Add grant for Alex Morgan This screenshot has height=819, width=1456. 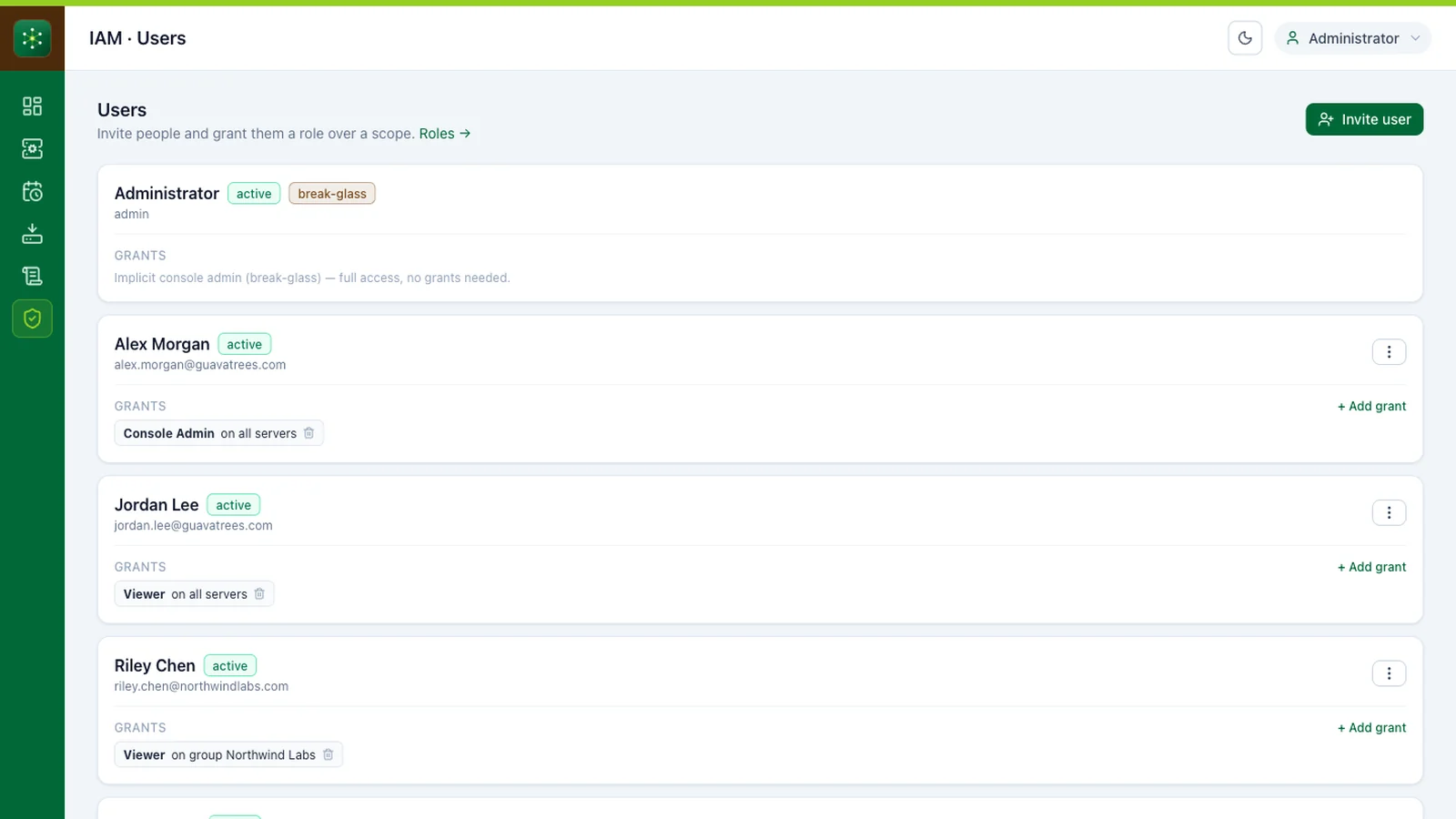pos(1371,406)
